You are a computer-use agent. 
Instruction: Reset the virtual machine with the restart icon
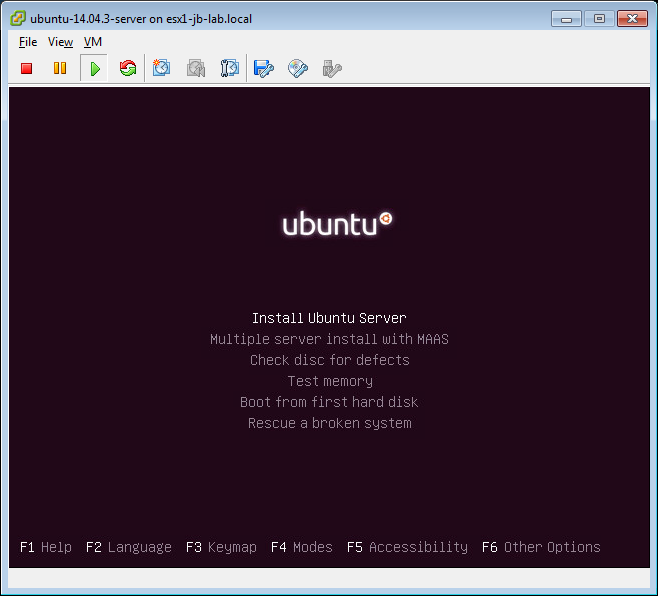pyautogui.click(x=127, y=68)
